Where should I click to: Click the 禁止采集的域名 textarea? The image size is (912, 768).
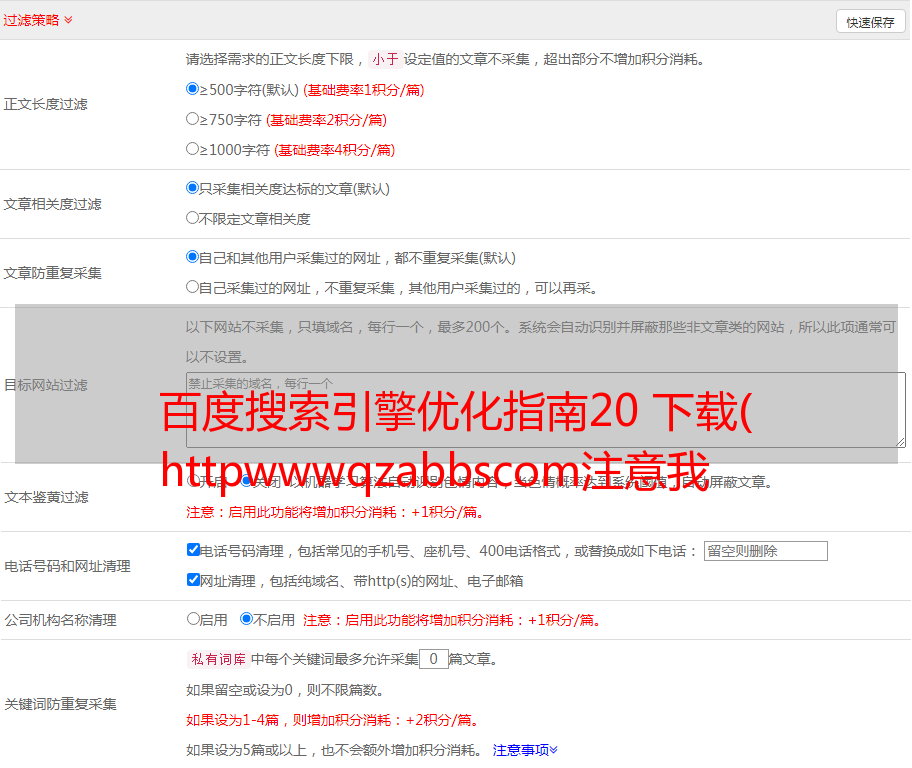coord(546,410)
